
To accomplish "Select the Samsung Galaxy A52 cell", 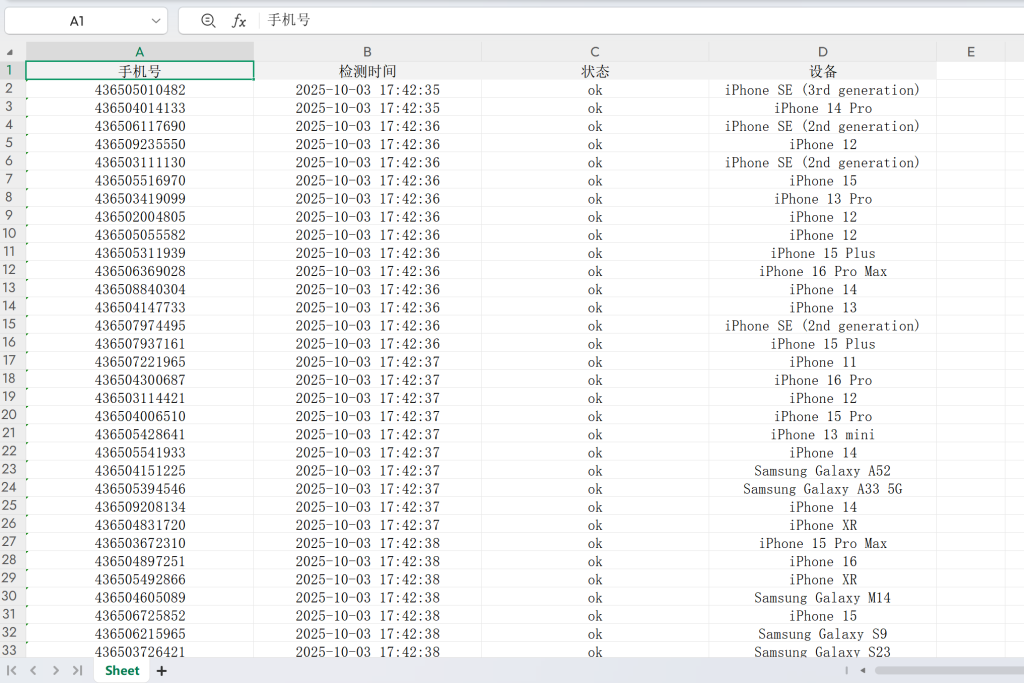I will tap(822, 471).
